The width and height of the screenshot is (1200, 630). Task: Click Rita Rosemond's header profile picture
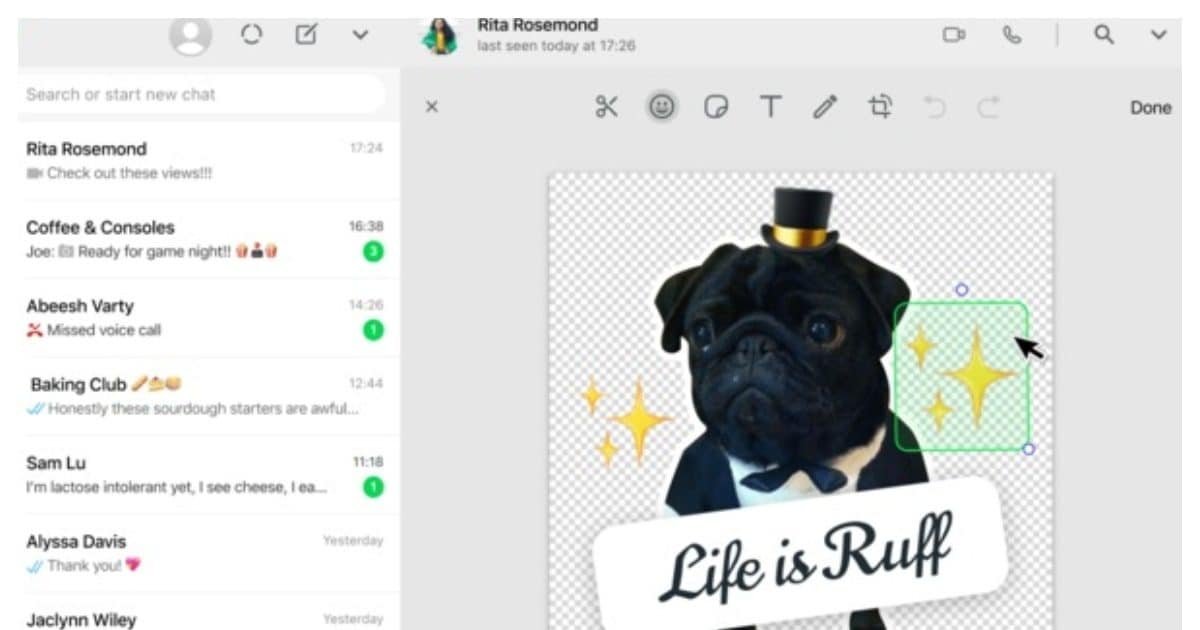click(440, 36)
